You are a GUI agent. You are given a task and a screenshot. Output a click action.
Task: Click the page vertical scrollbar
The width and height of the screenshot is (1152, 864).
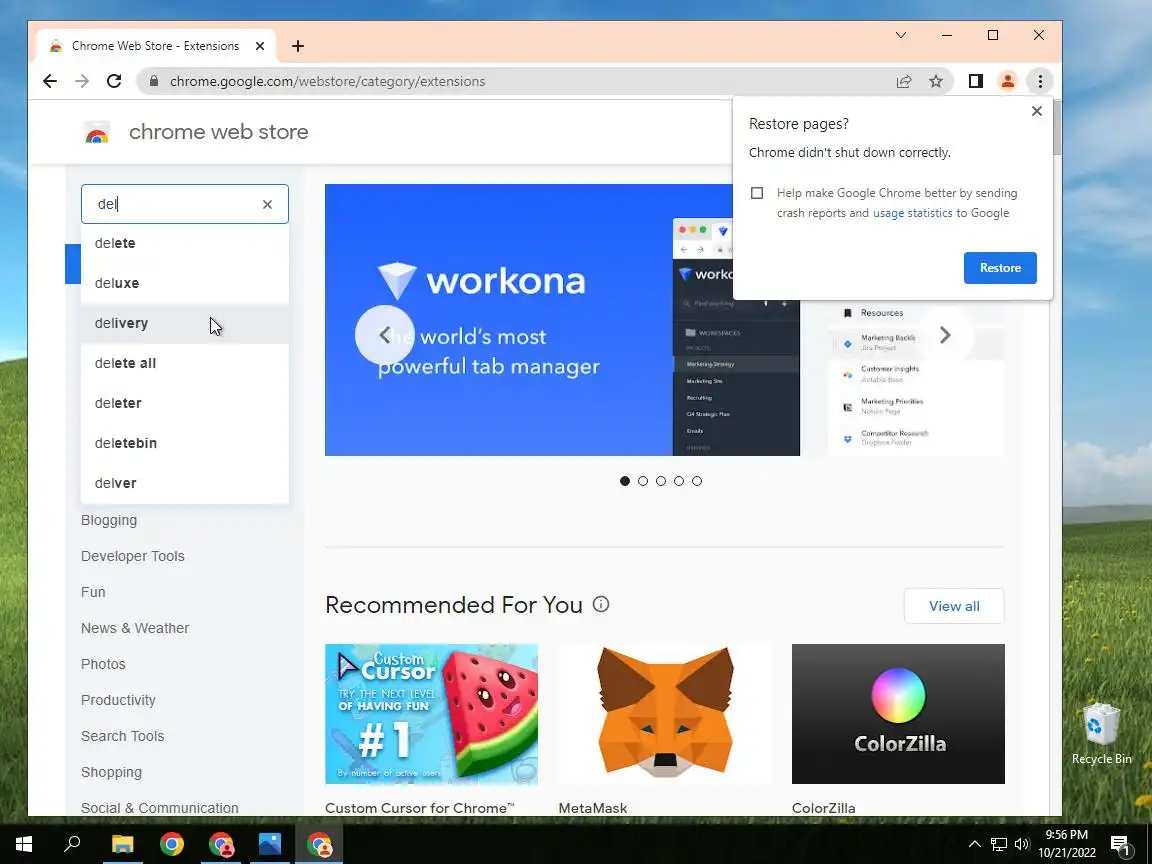(x=1056, y=127)
